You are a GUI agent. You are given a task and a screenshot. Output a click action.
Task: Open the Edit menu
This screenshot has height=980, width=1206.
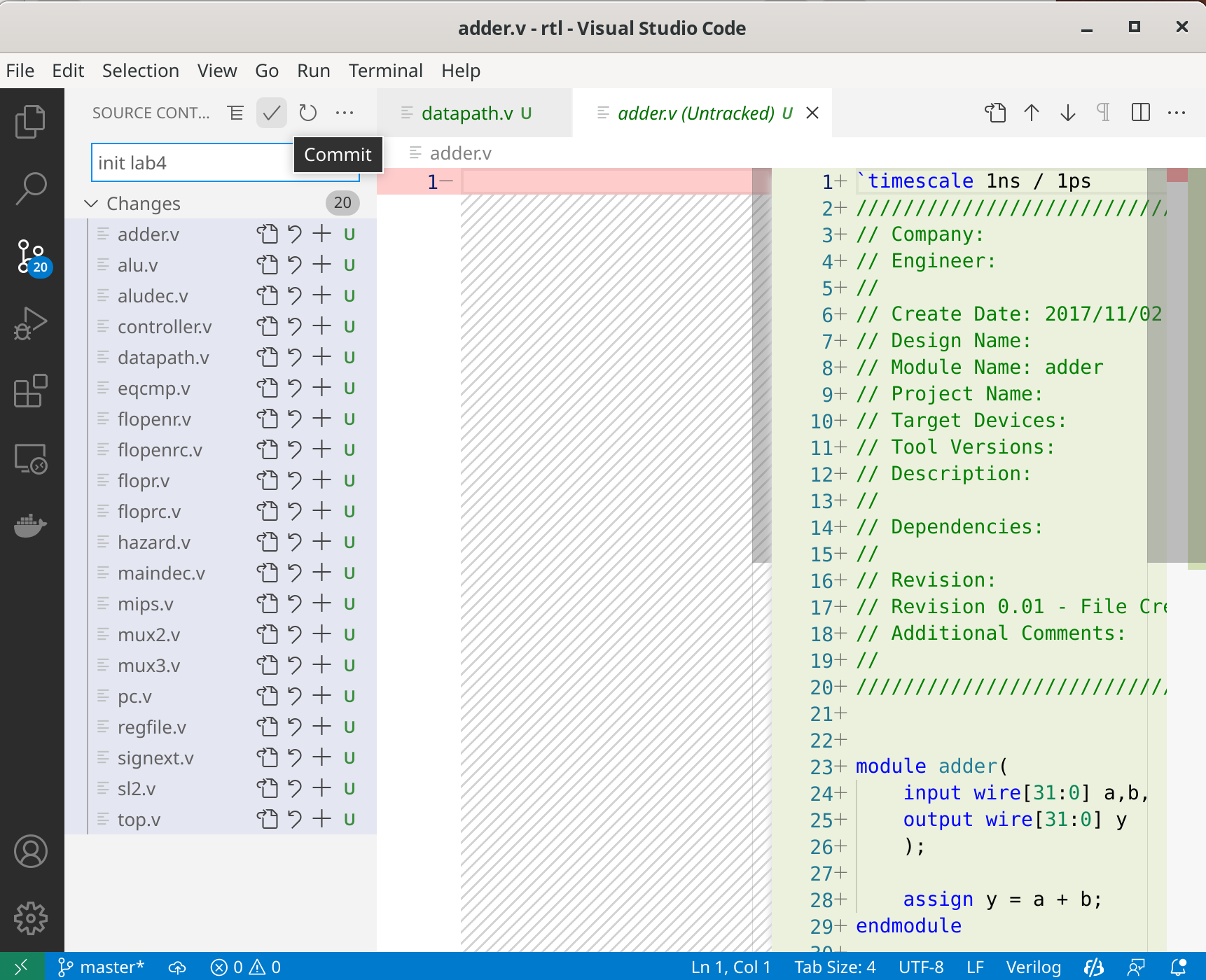[x=68, y=71]
